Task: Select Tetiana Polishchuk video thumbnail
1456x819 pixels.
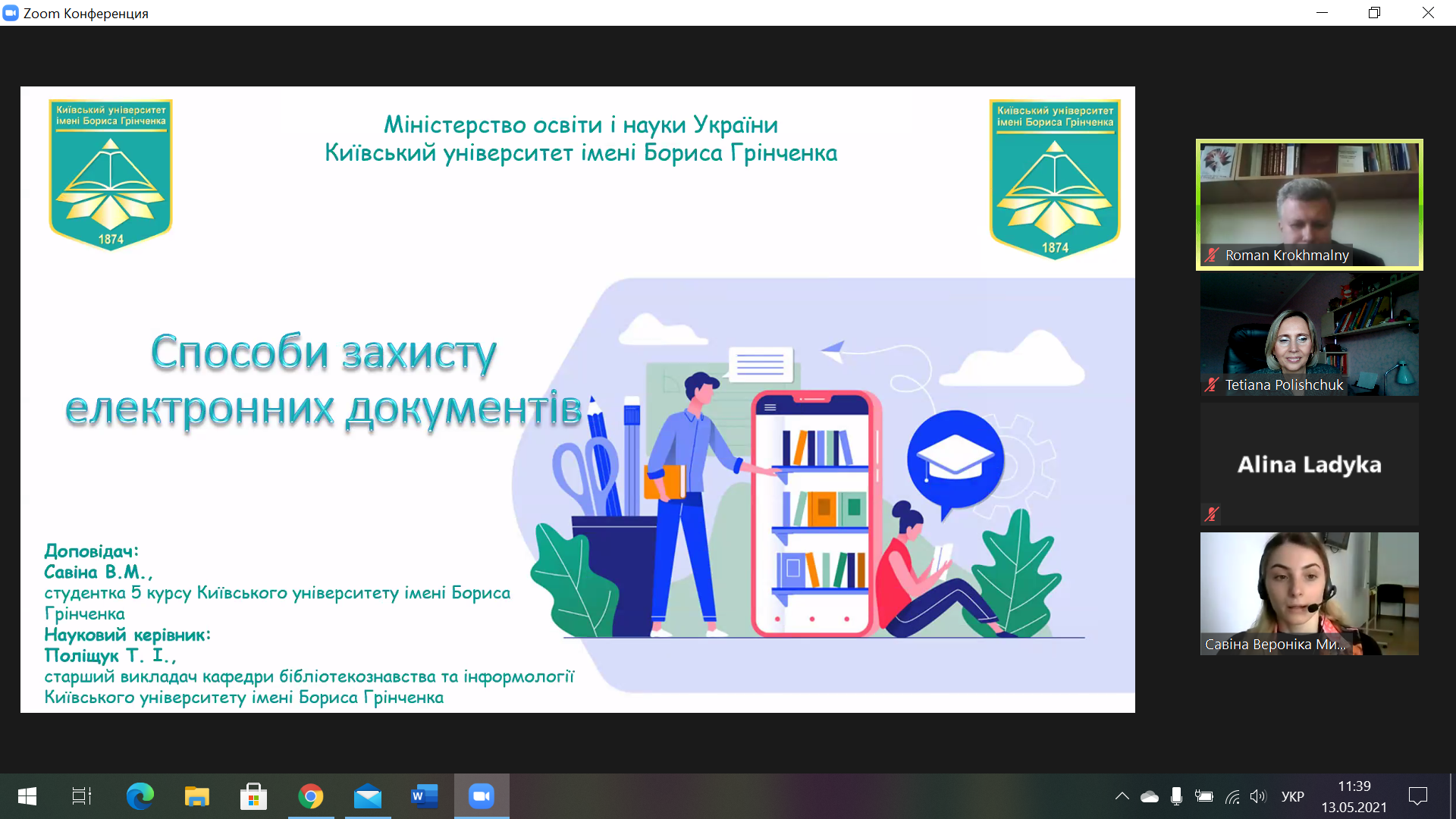Action: click(1309, 334)
